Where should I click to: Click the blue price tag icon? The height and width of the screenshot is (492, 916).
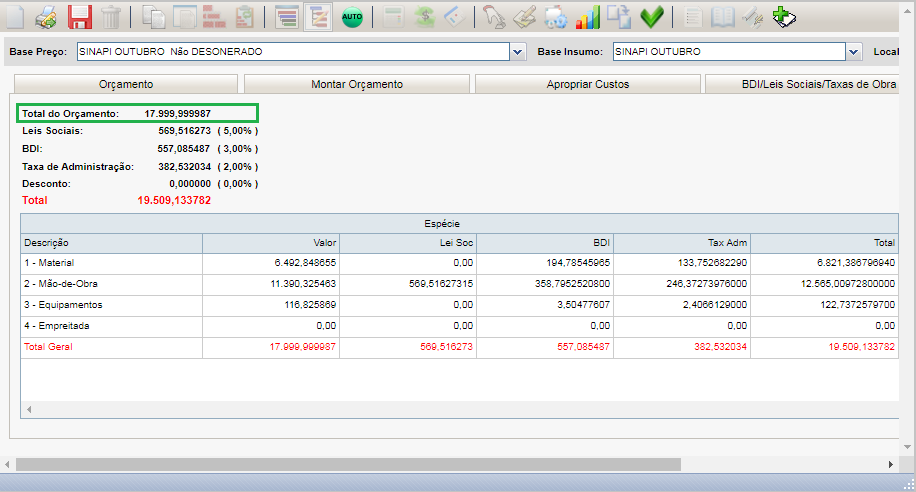click(x=455, y=17)
